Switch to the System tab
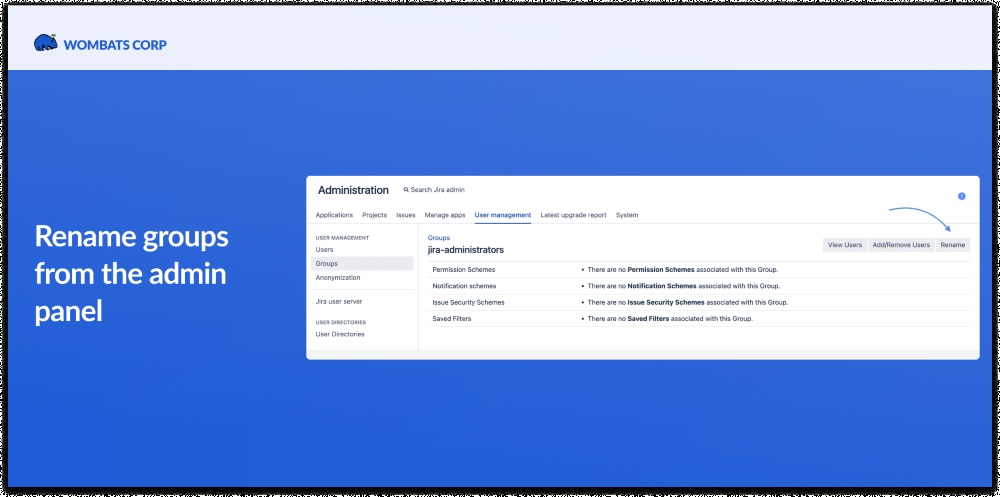This screenshot has height=497, width=1000. coord(627,215)
